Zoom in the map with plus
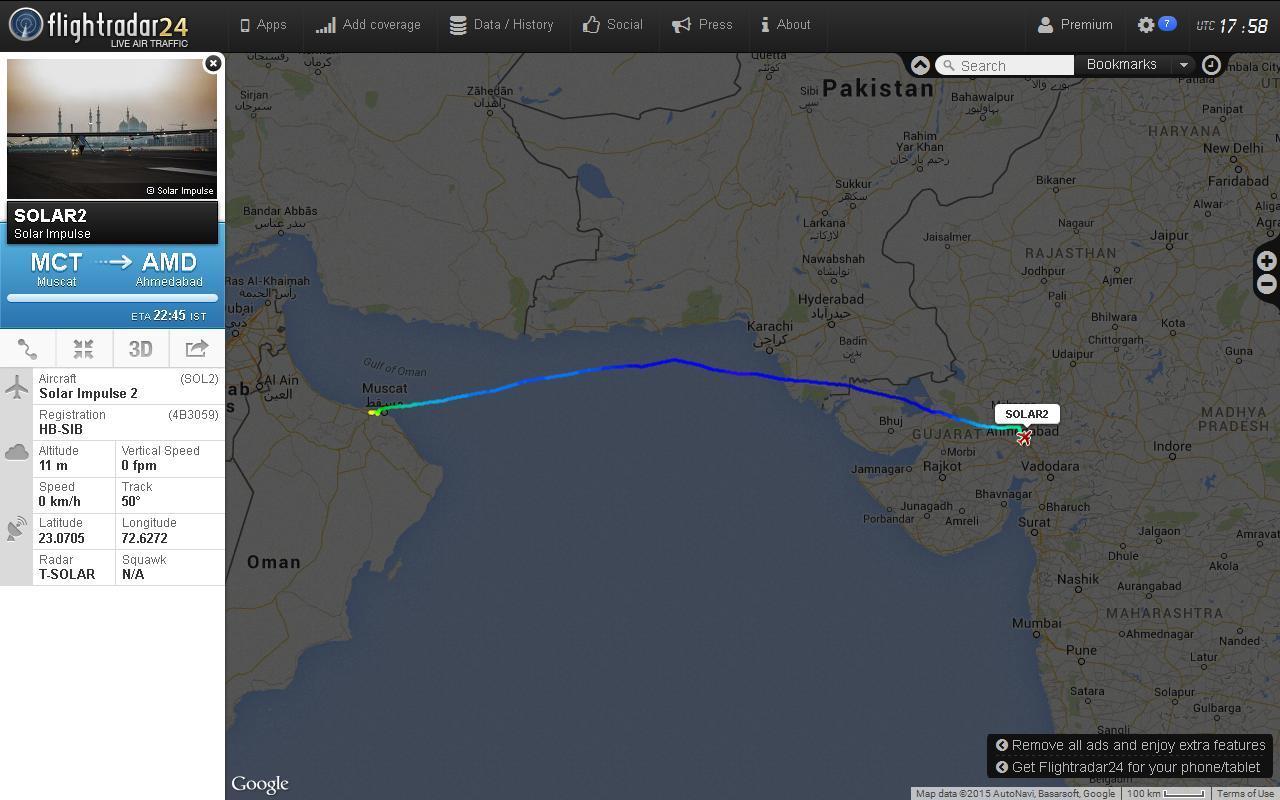 tap(1267, 261)
